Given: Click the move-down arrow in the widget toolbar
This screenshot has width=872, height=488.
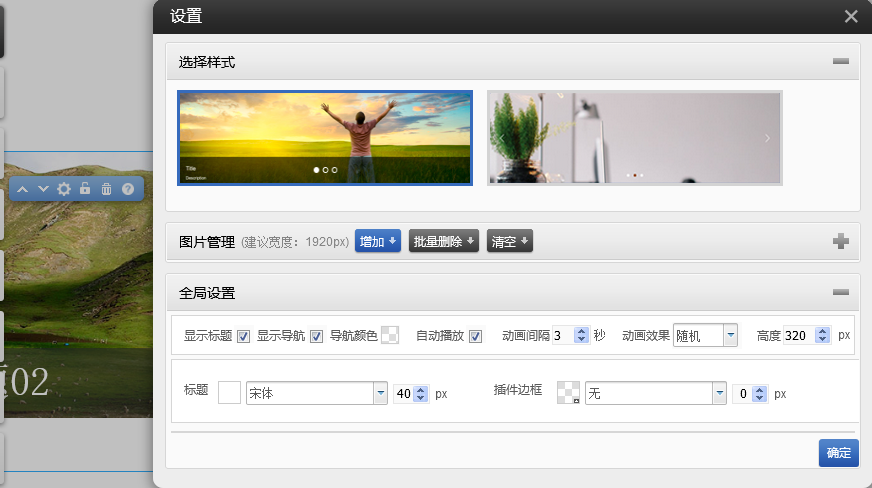Looking at the screenshot, I should 43,189.
